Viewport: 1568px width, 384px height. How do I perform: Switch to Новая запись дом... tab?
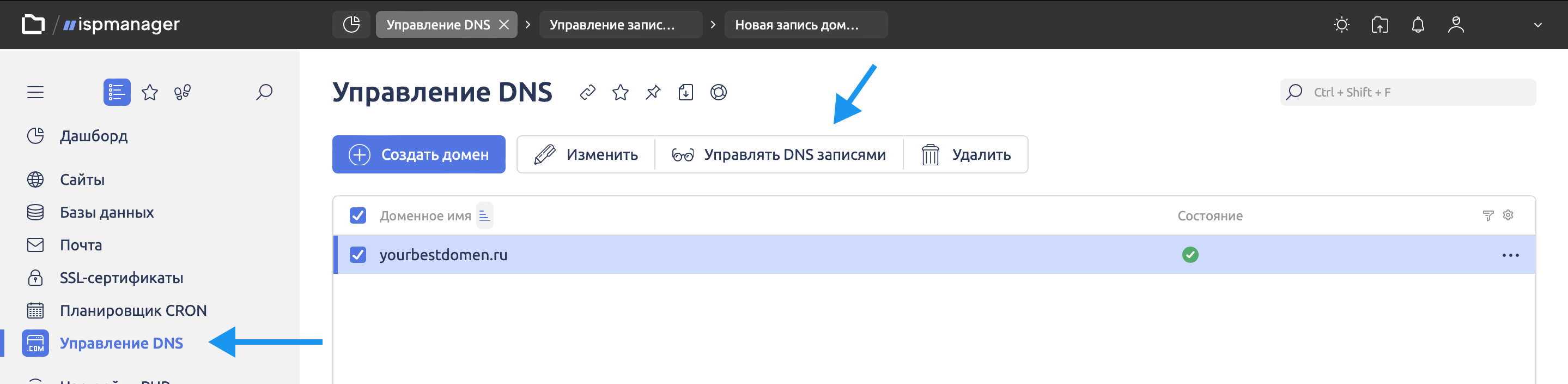coord(805,25)
